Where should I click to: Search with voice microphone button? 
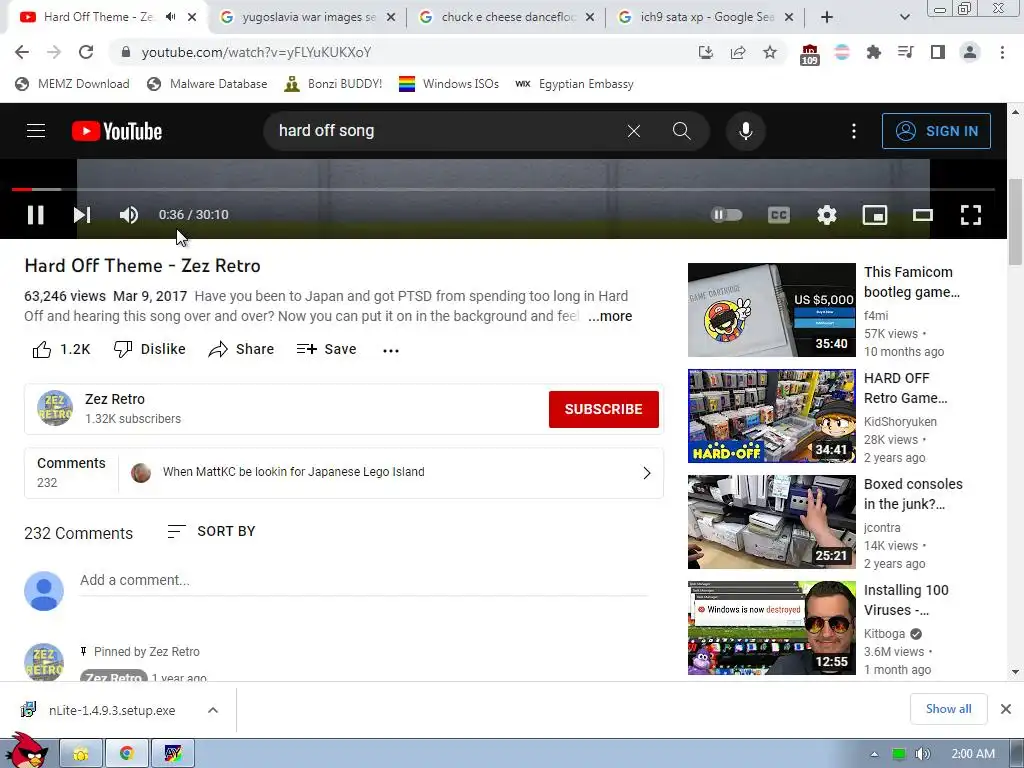745,131
